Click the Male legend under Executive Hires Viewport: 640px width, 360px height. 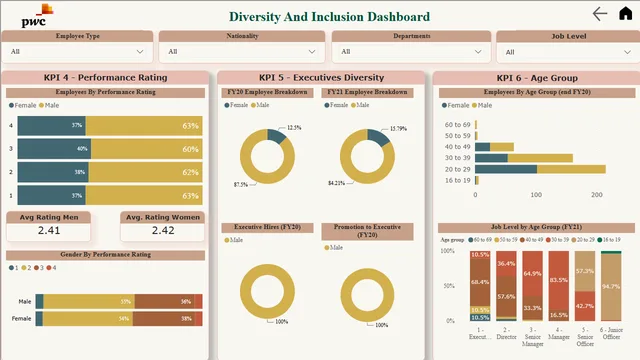[233, 240]
